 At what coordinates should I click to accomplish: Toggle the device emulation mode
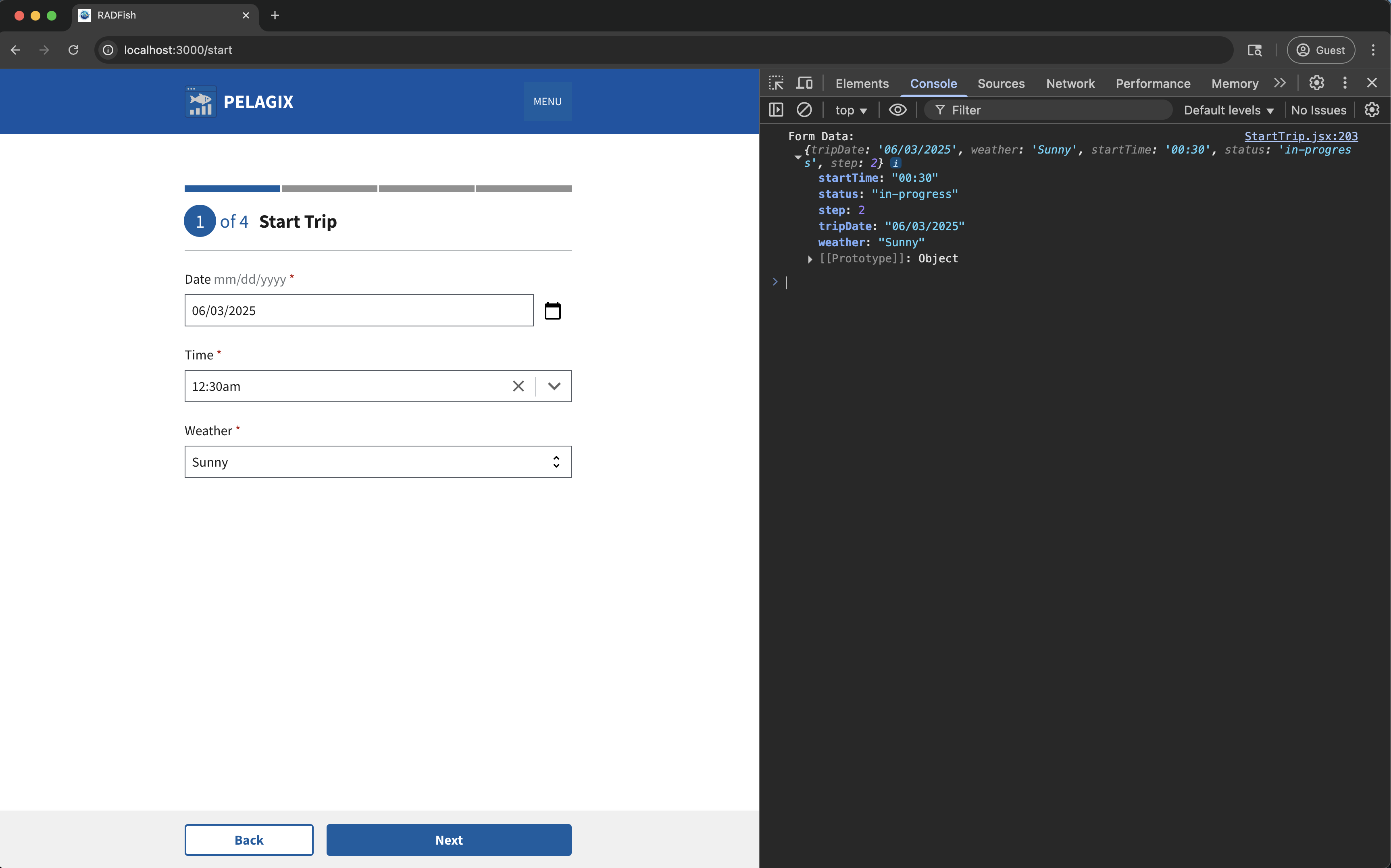coord(804,83)
